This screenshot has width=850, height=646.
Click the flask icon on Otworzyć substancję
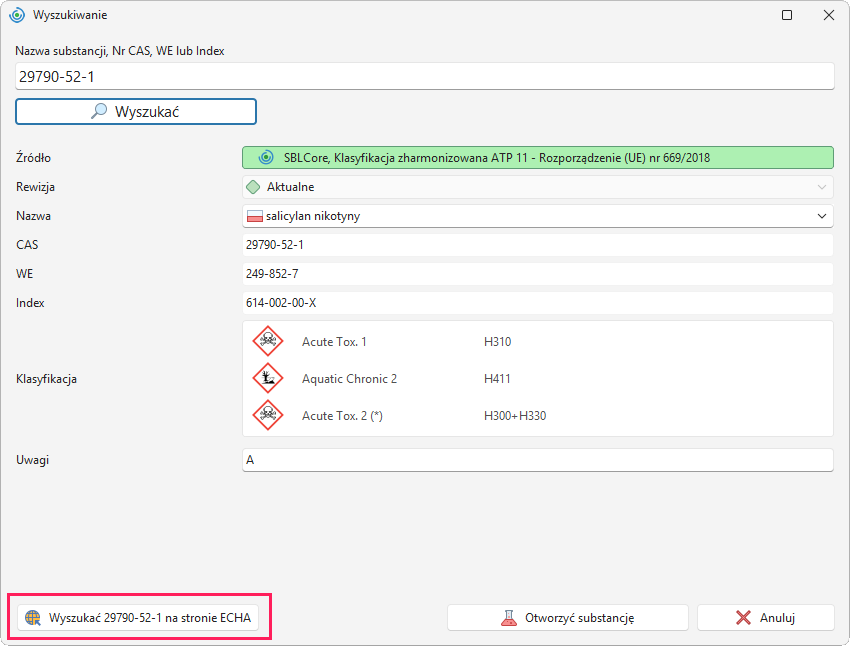[x=508, y=618]
